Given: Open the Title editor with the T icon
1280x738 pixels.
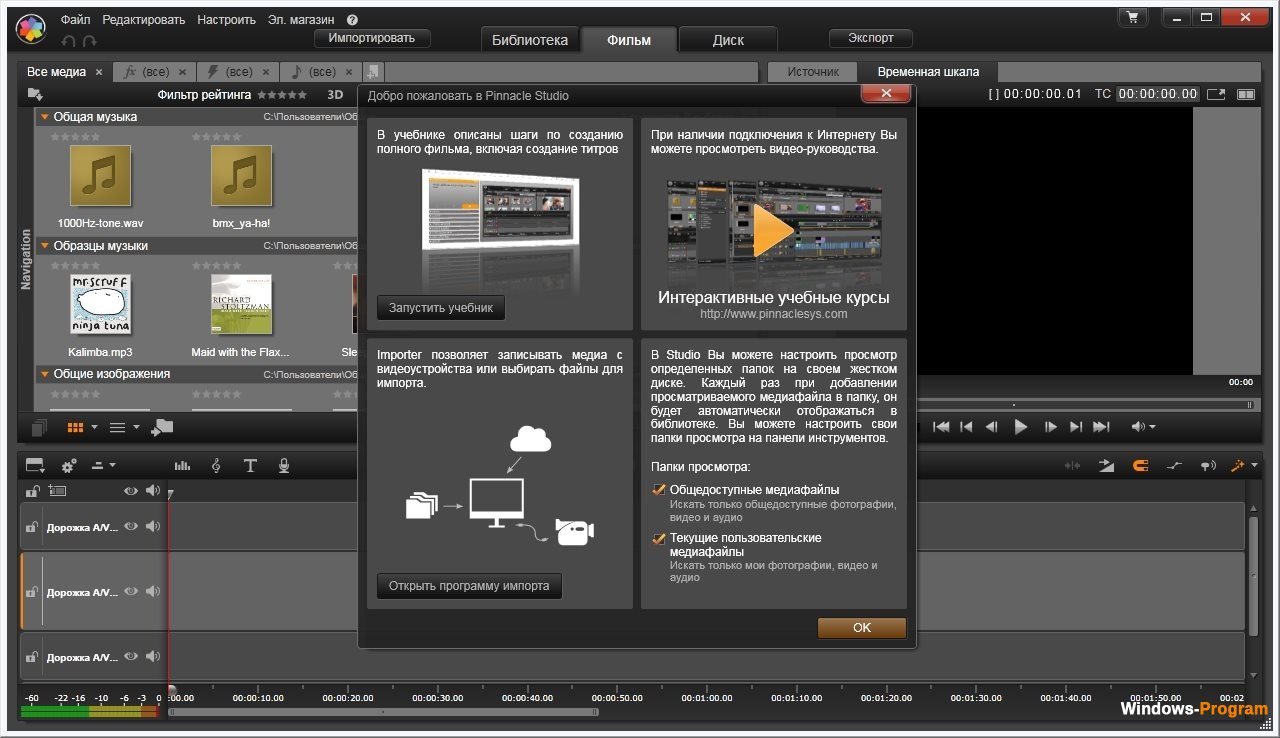Looking at the screenshot, I should (x=251, y=465).
